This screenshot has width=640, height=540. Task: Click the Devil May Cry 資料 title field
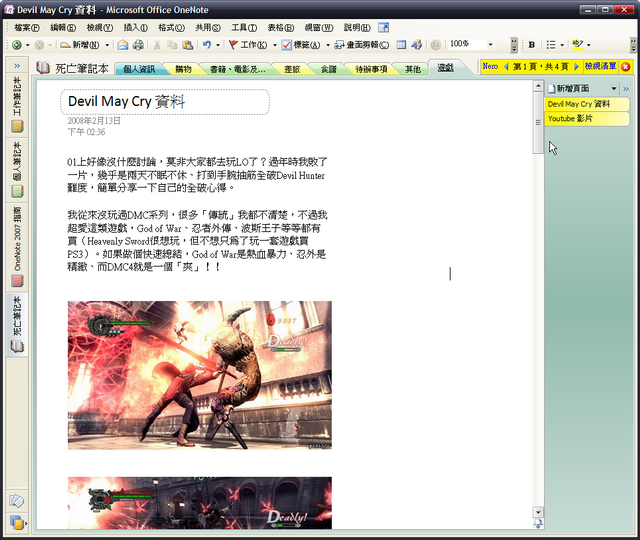165,102
